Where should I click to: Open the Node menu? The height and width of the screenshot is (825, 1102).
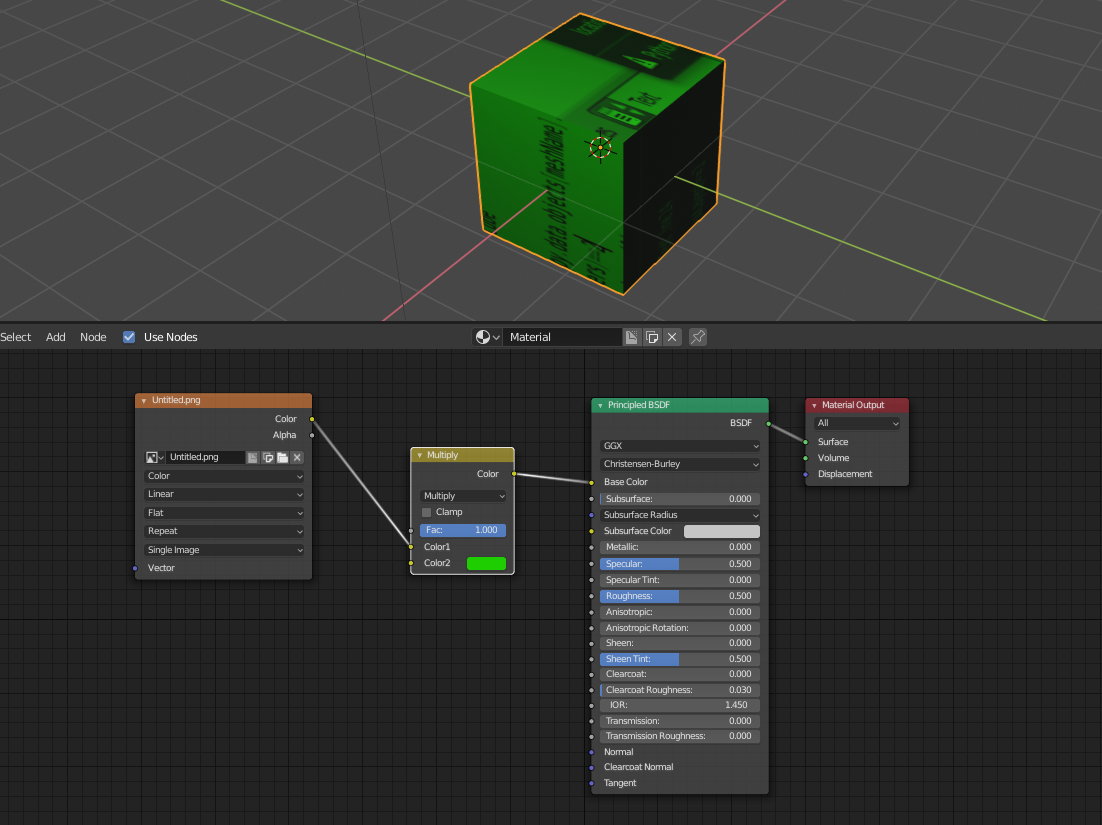click(93, 336)
